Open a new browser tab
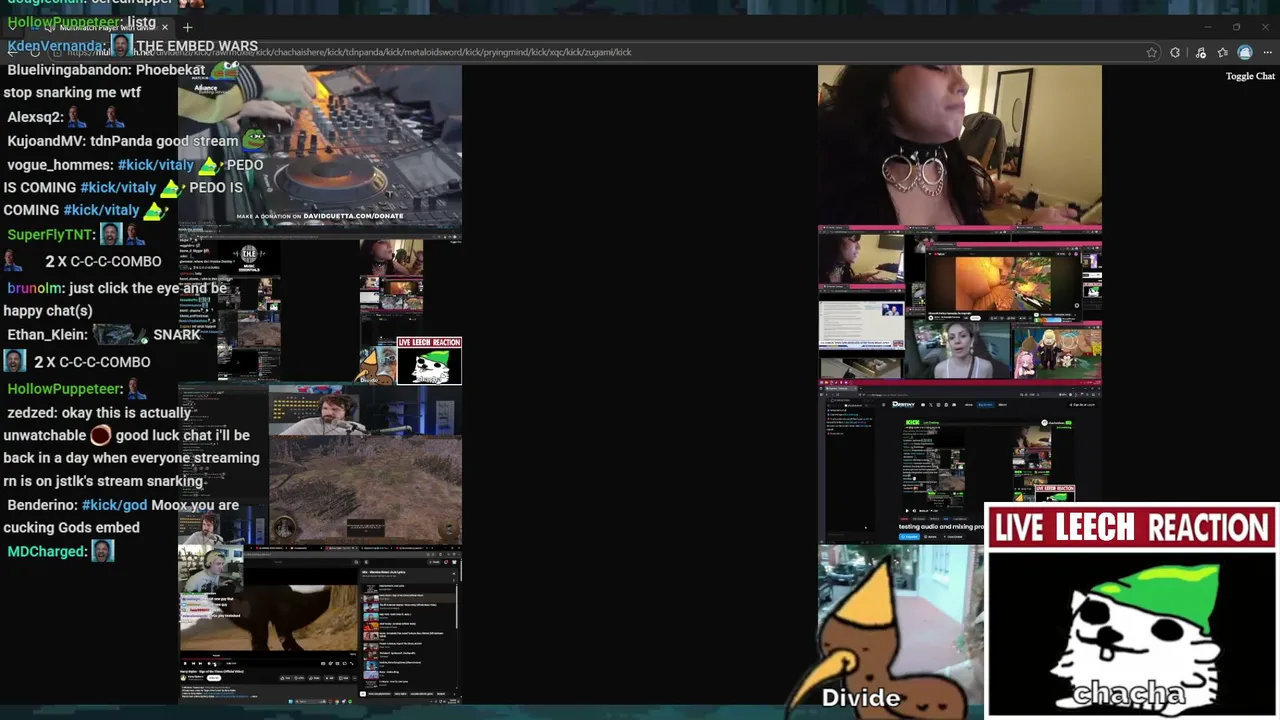 click(187, 27)
